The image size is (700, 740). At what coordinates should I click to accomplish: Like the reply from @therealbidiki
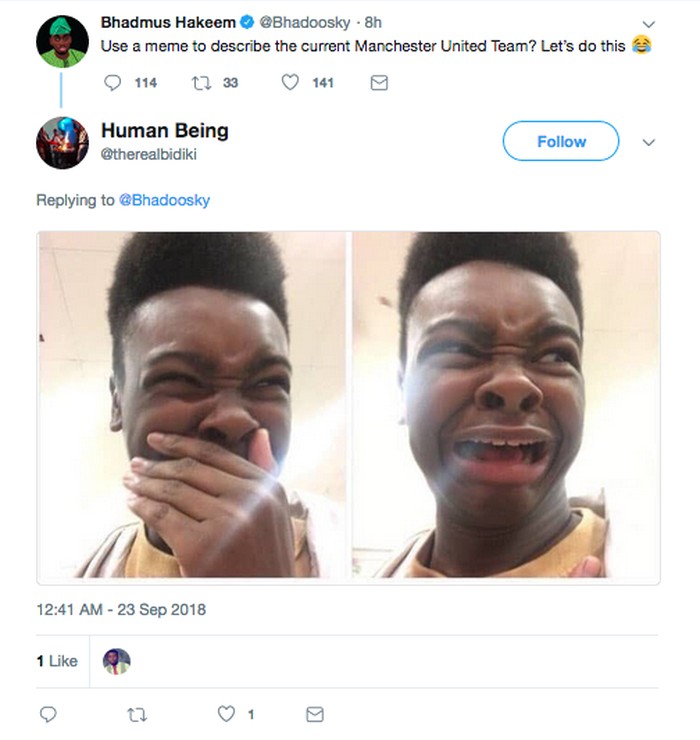click(226, 714)
